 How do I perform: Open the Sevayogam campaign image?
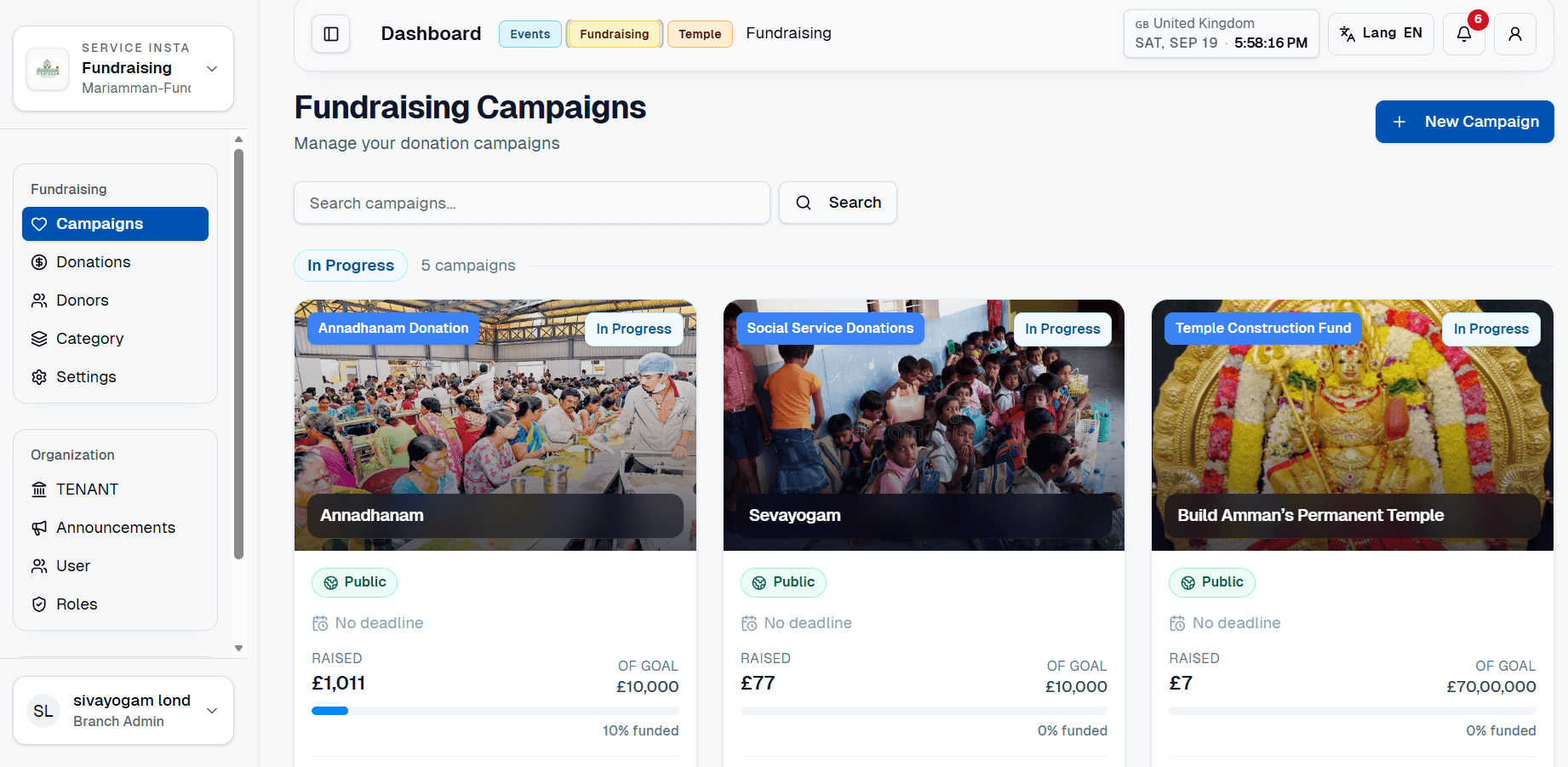(x=924, y=425)
